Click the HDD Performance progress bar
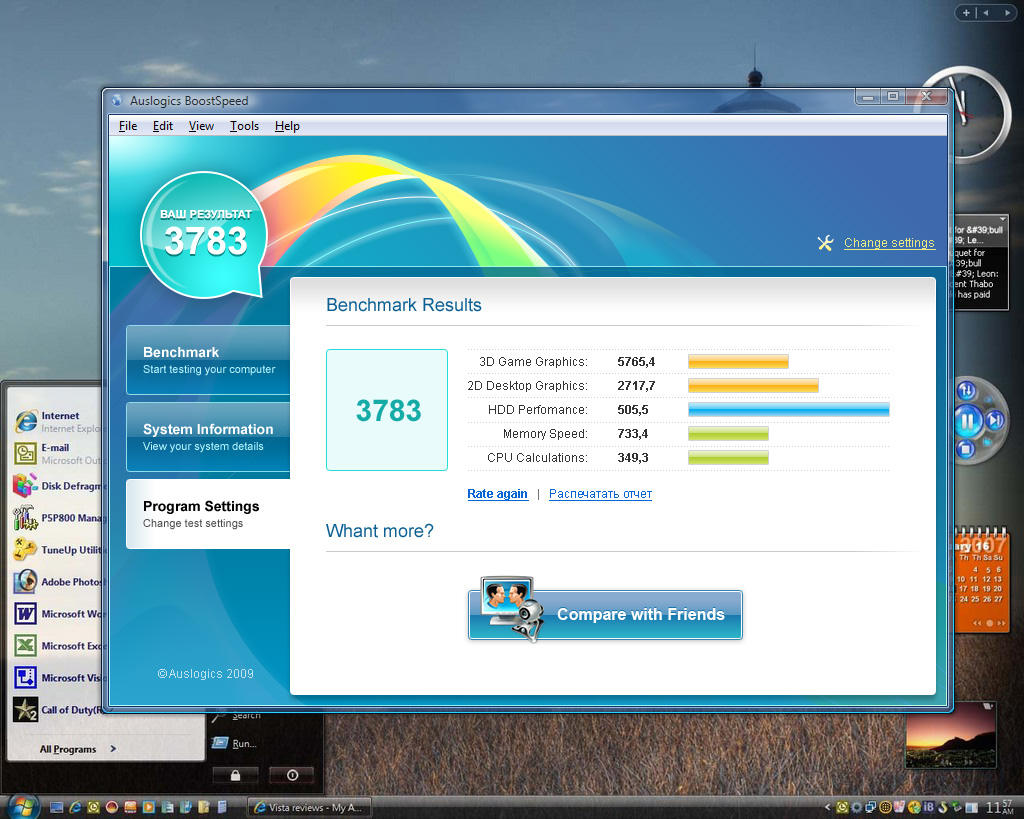Image resolution: width=1024 pixels, height=819 pixels. pyautogui.click(x=787, y=409)
